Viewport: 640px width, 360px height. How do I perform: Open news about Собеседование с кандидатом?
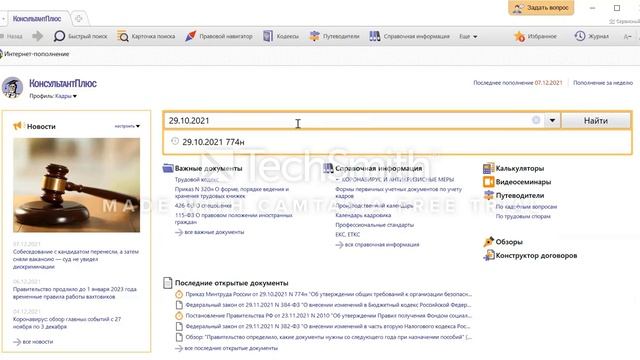point(76,259)
